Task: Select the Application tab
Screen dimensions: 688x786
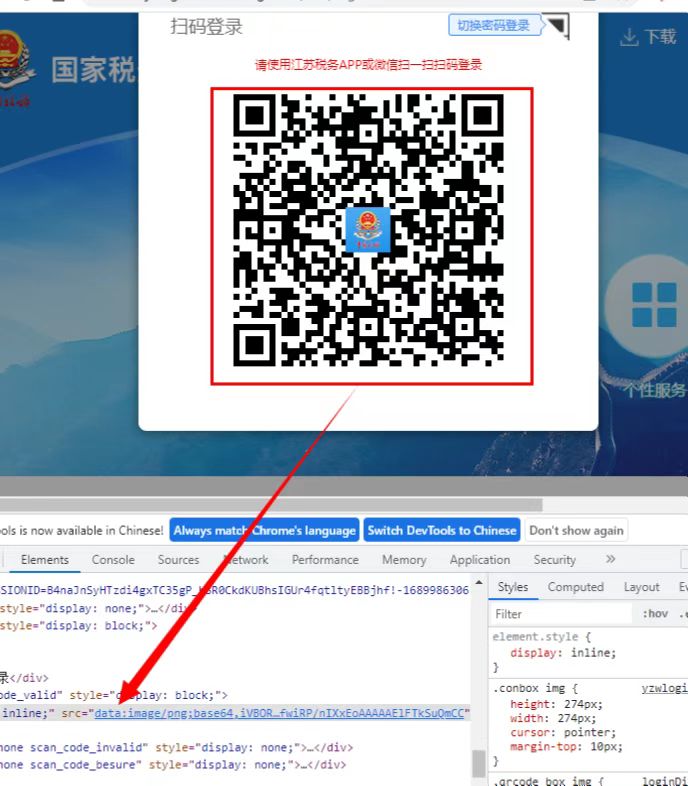Action: (480, 560)
